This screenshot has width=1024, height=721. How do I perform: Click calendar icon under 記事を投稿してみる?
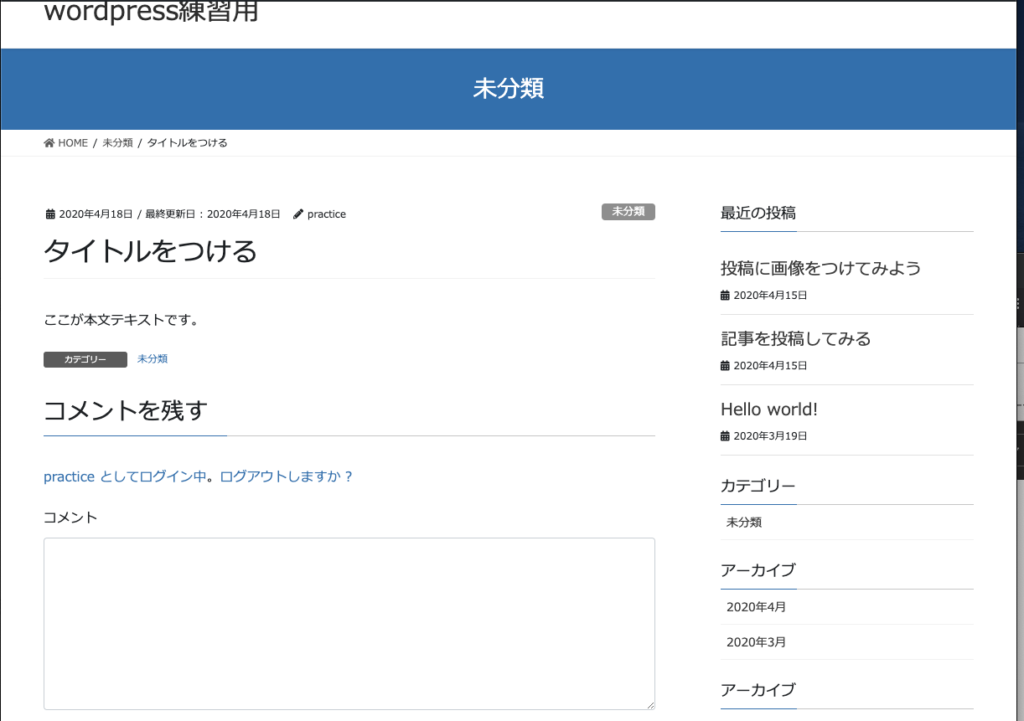(x=725, y=366)
